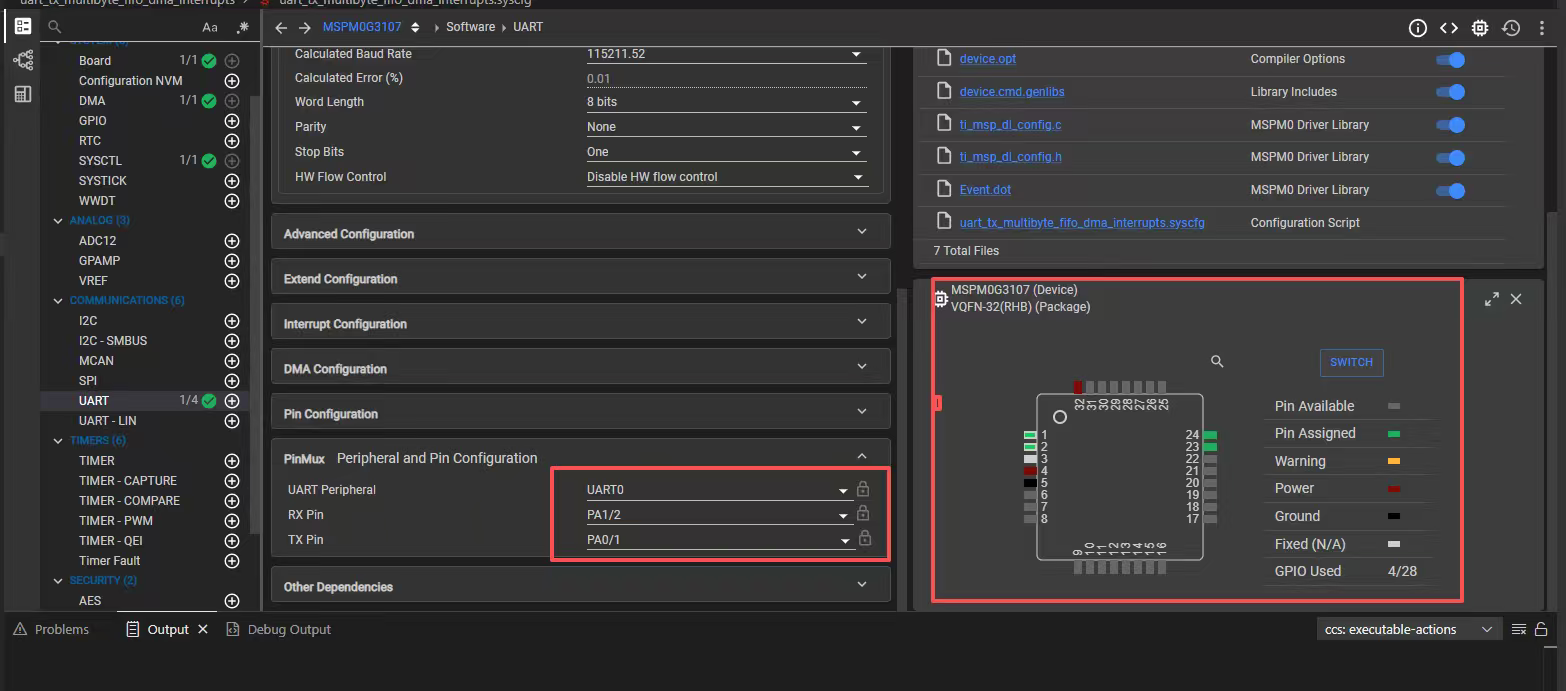Toggle the device chip view icon in toolbar

click(x=1480, y=28)
